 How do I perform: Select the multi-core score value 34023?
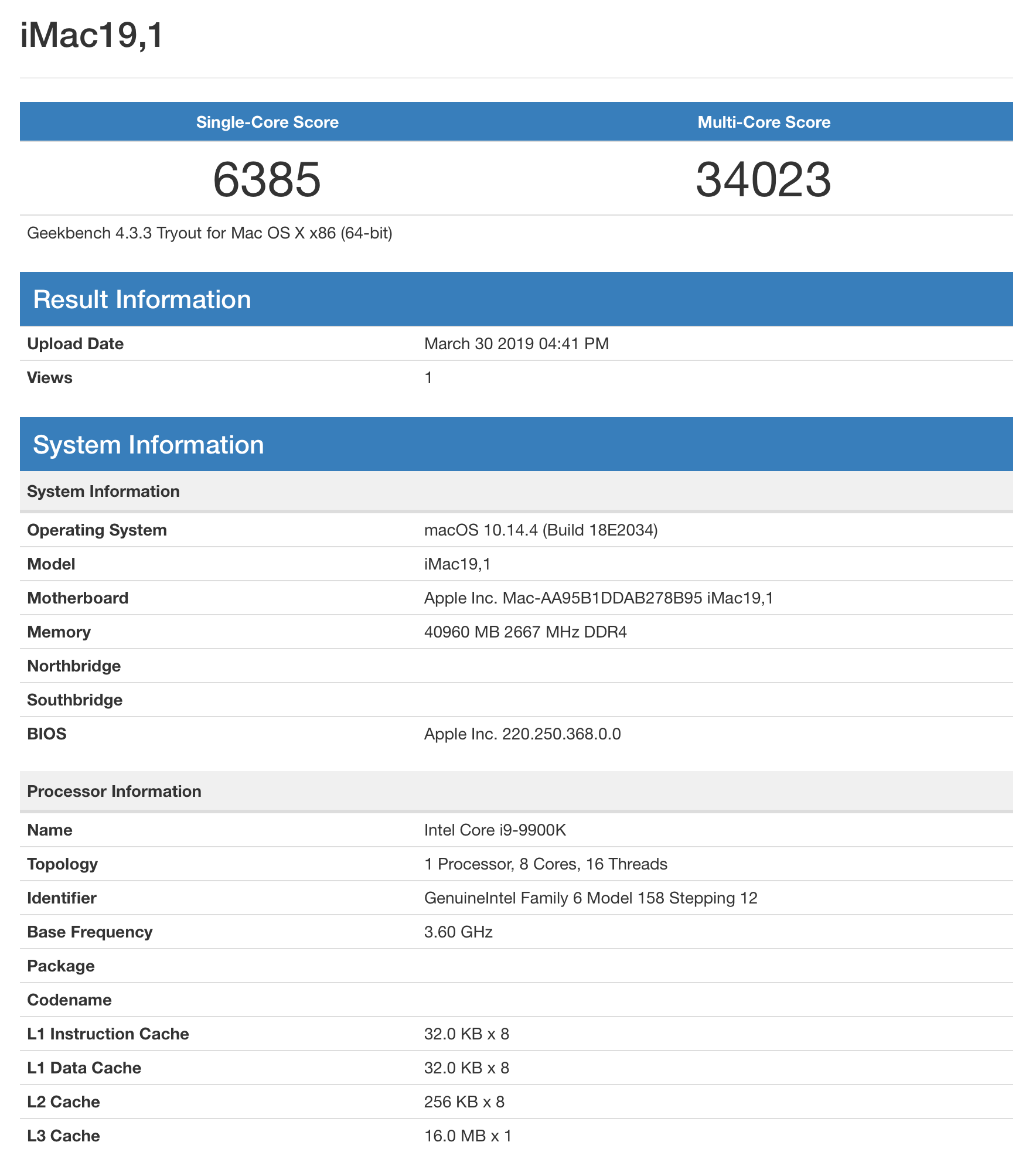tap(764, 179)
